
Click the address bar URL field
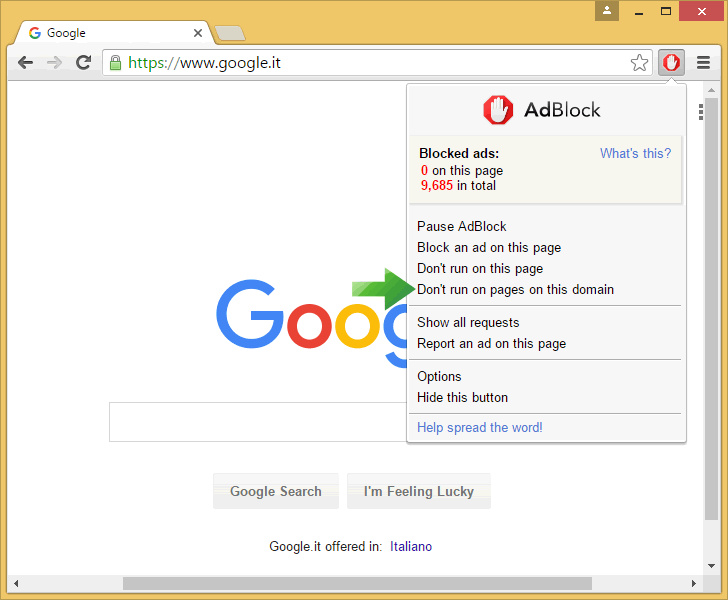377,63
